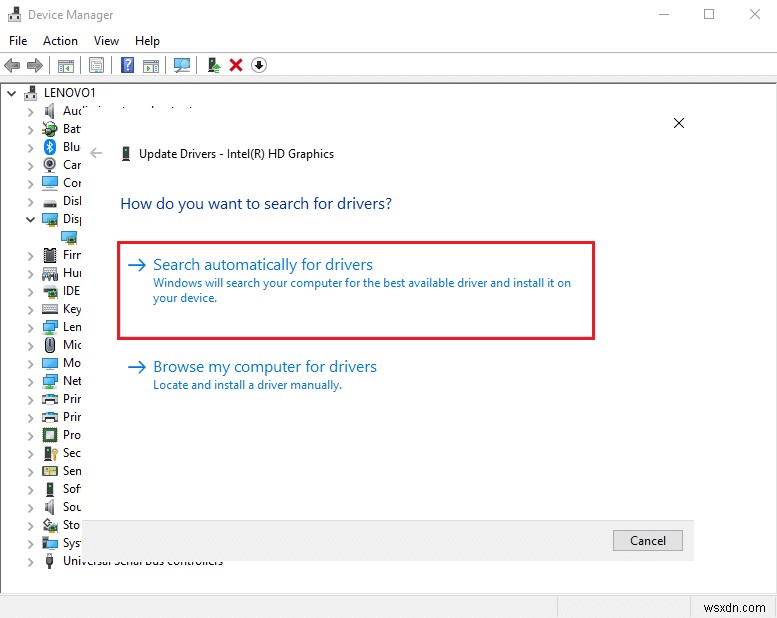The height and width of the screenshot is (618, 777).
Task: Show/hide console tree toolbar icon
Action: [x=66, y=65]
